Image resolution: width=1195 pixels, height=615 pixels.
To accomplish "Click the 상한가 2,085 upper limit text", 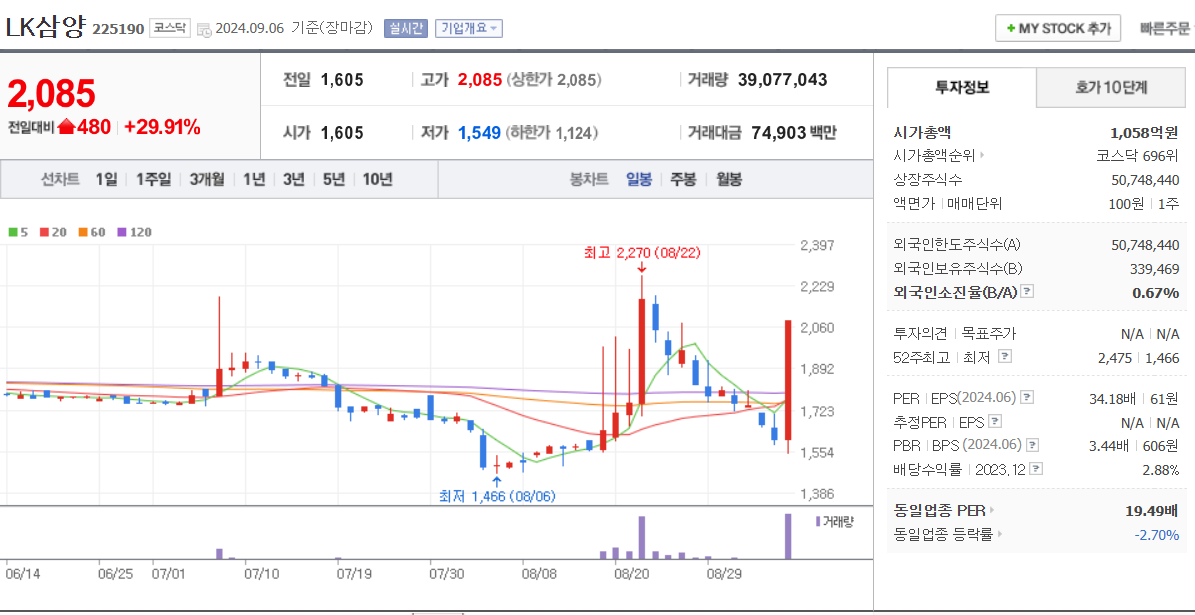I will pyautogui.click(x=554, y=80).
